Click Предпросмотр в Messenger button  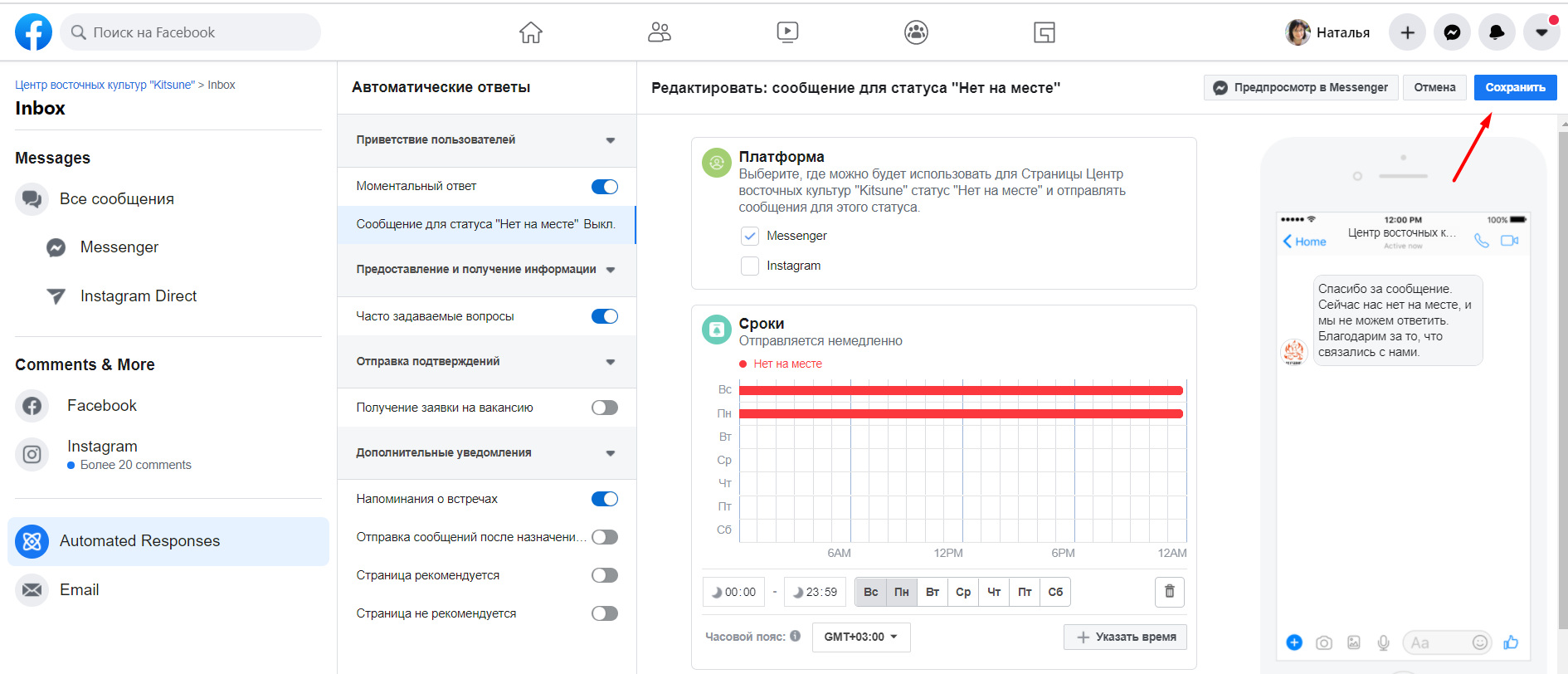click(x=1301, y=88)
